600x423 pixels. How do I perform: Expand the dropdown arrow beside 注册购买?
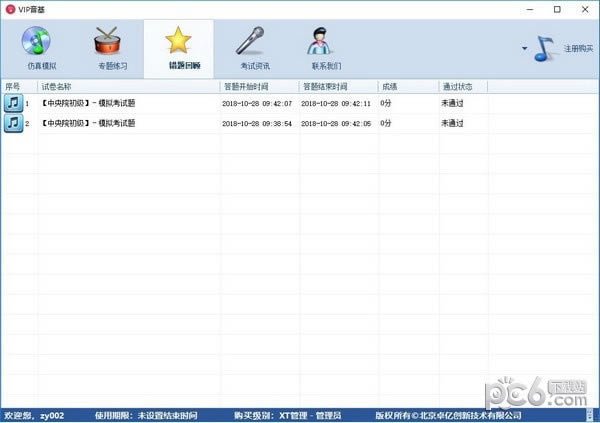(525, 48)
